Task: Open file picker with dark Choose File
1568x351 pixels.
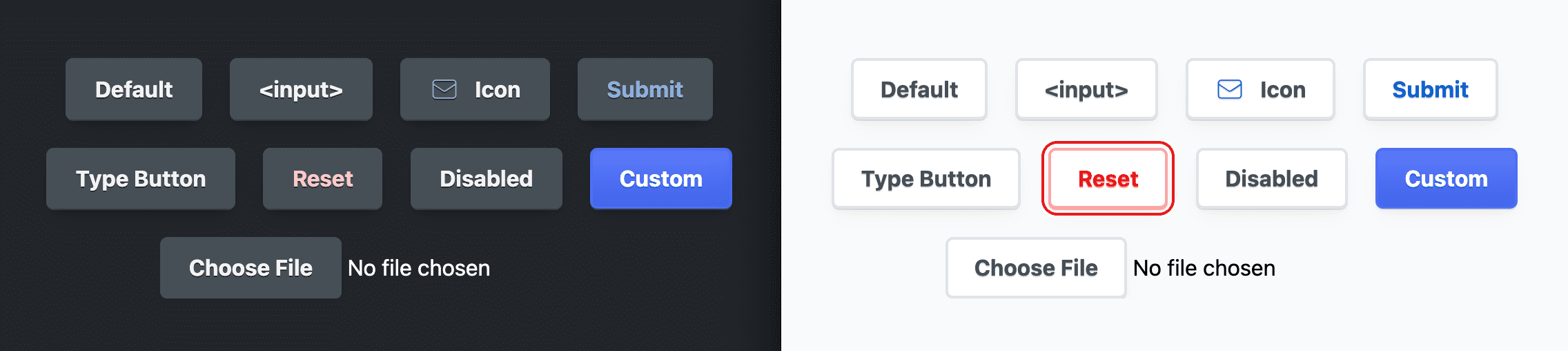Action: pos(251,268)
